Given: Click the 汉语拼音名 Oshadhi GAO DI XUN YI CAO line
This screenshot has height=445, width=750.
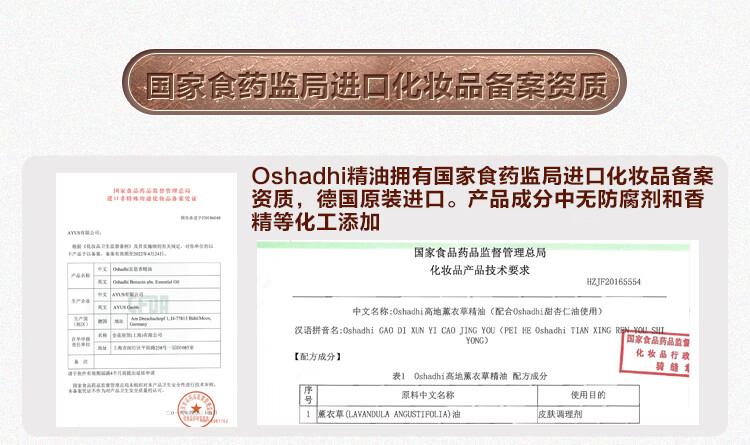Looking at the screenshot, I should point(479,335).
